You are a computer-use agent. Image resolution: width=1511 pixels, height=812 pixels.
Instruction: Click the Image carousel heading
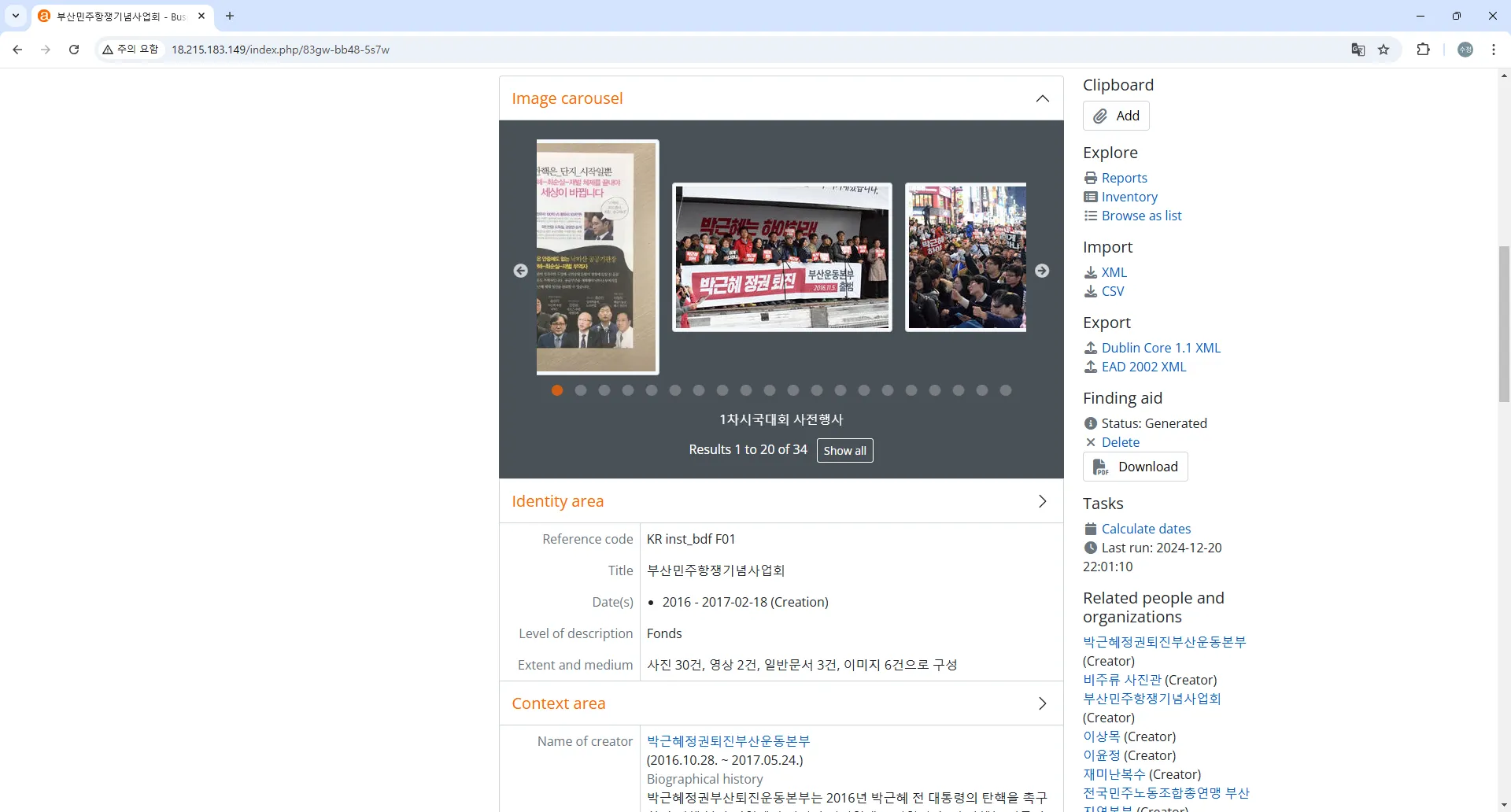pos(567,98)
